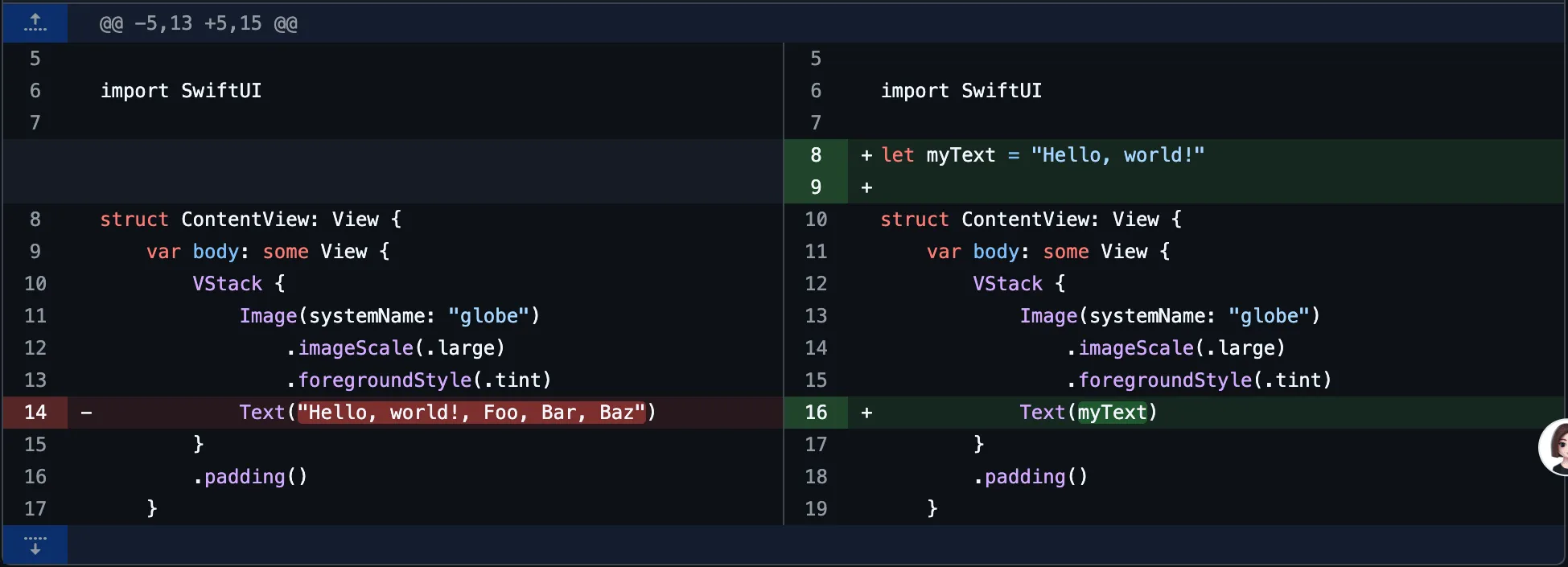Click the plus marker on added blank line 9

point(866,187)
